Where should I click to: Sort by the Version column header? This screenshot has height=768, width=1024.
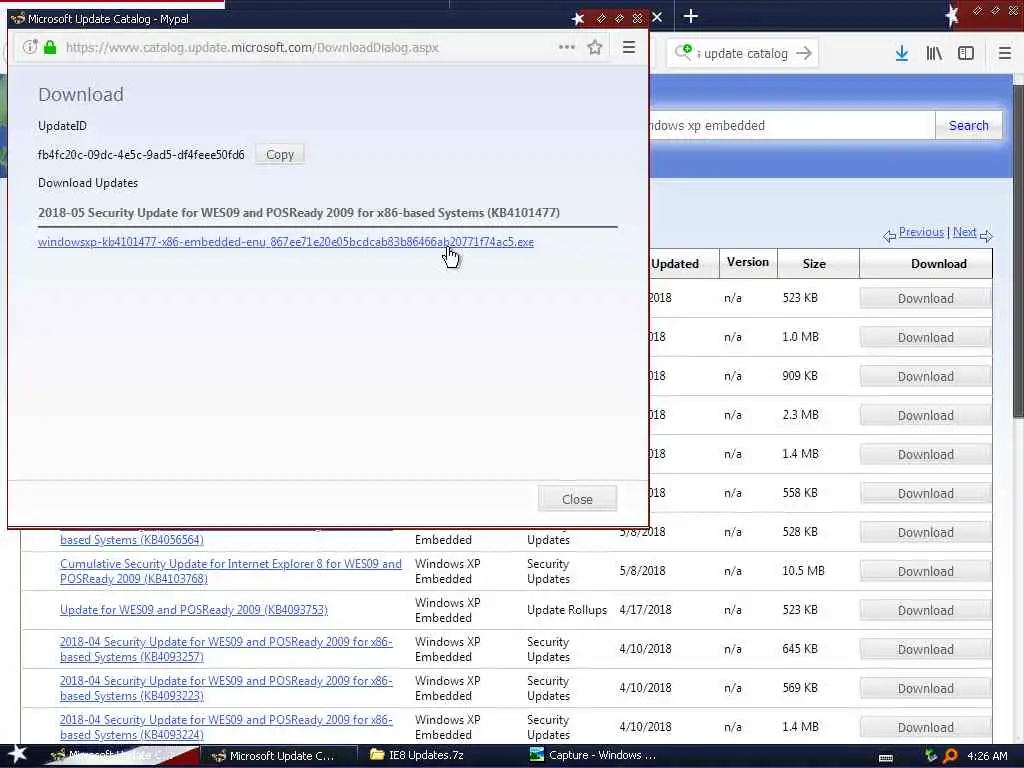click(x=748, y=263)
